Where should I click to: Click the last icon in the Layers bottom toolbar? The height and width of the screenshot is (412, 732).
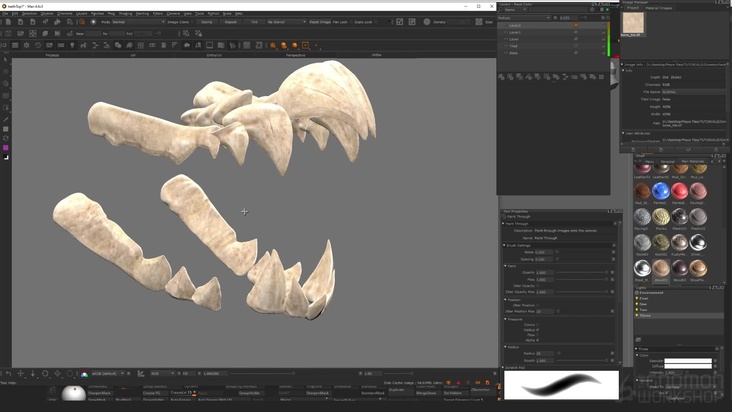(x=602, y=77)
